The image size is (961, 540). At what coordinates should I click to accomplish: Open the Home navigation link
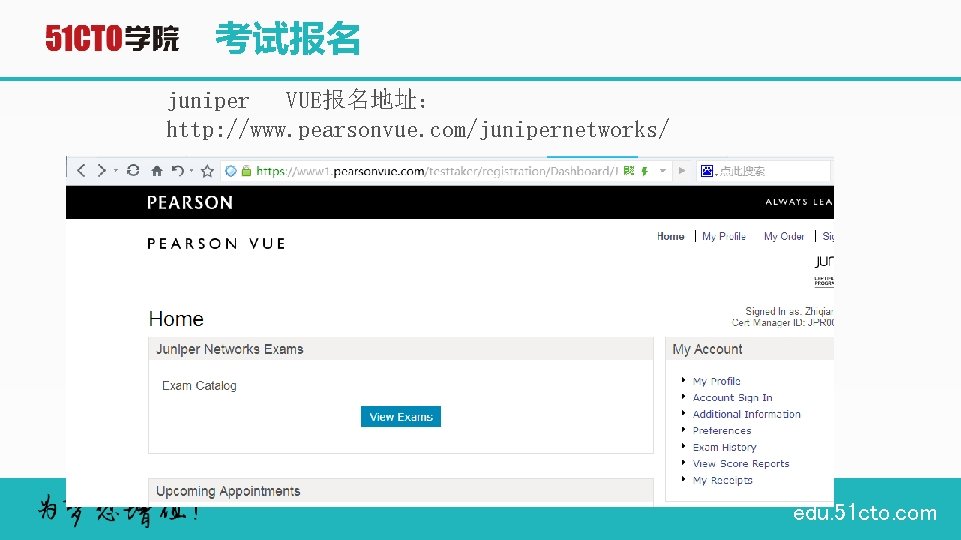[670, 236]
